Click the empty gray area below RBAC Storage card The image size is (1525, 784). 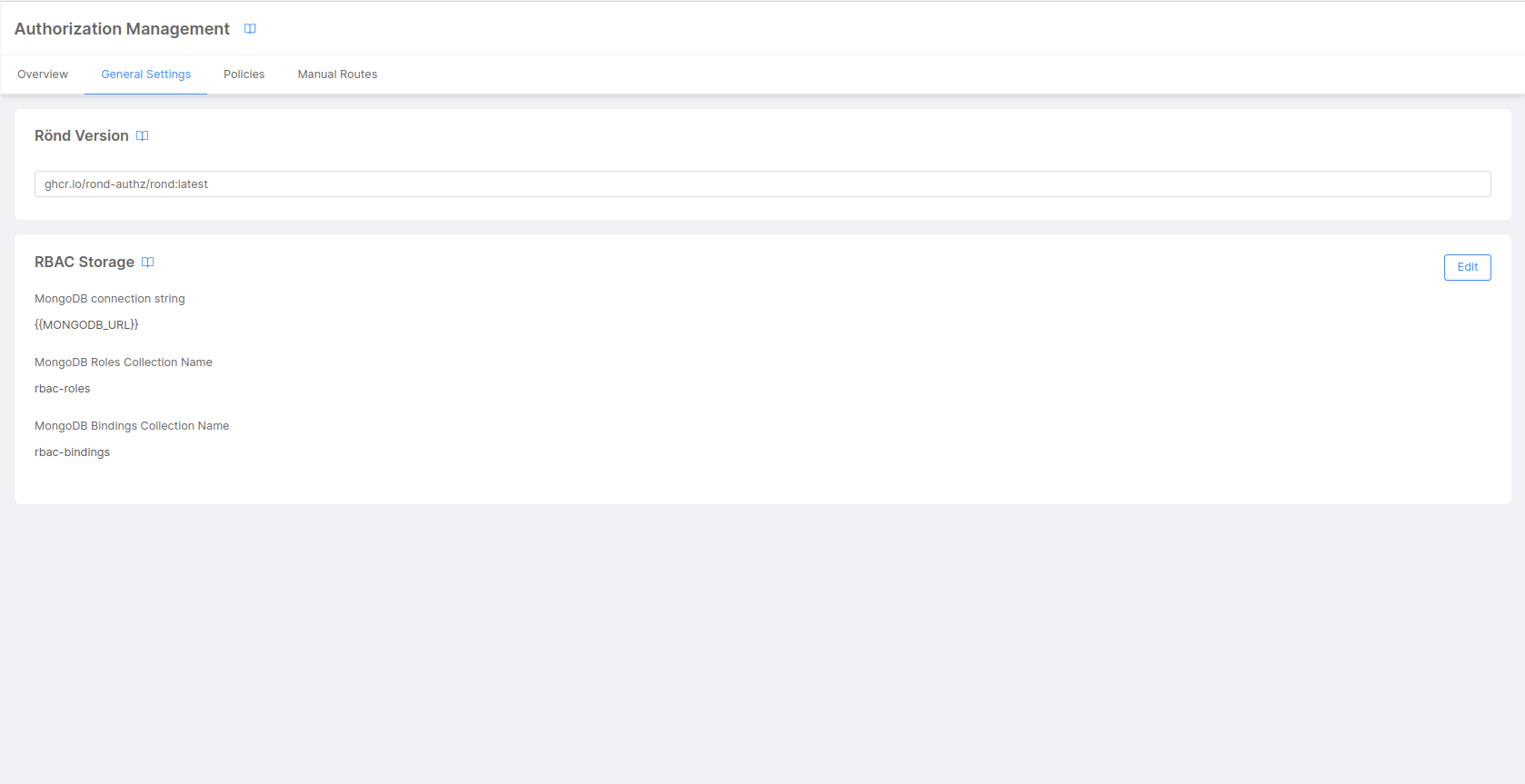pyautogui.click(x=762, y=643)
